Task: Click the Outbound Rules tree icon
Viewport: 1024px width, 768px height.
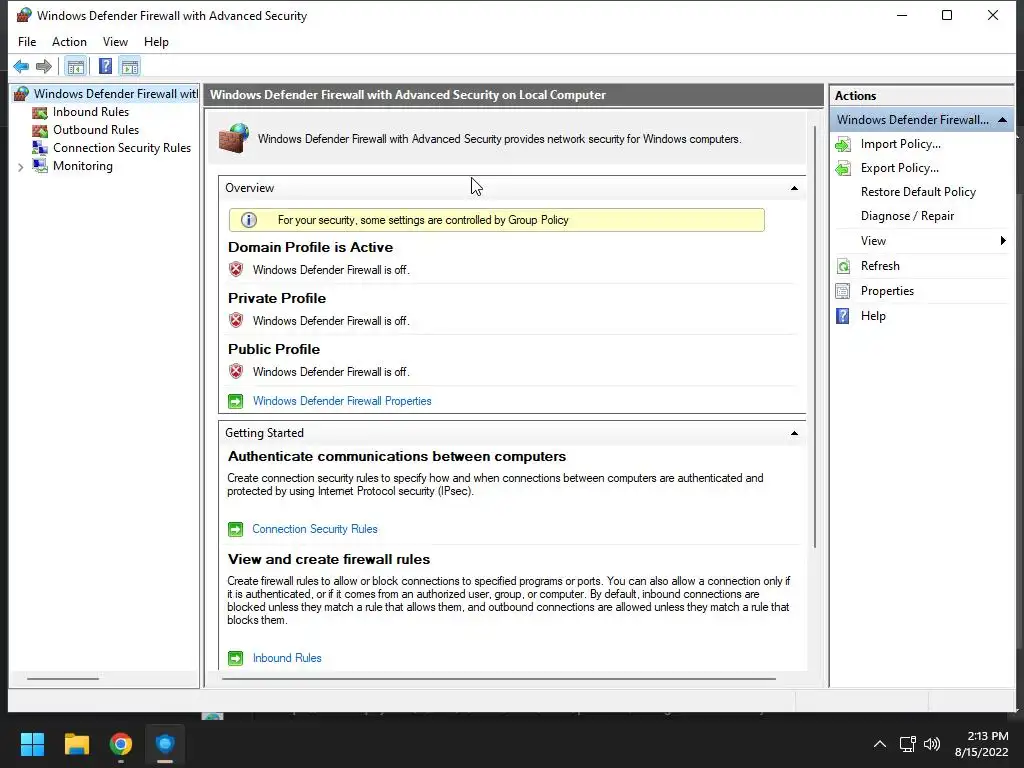Action: (40, 130)
